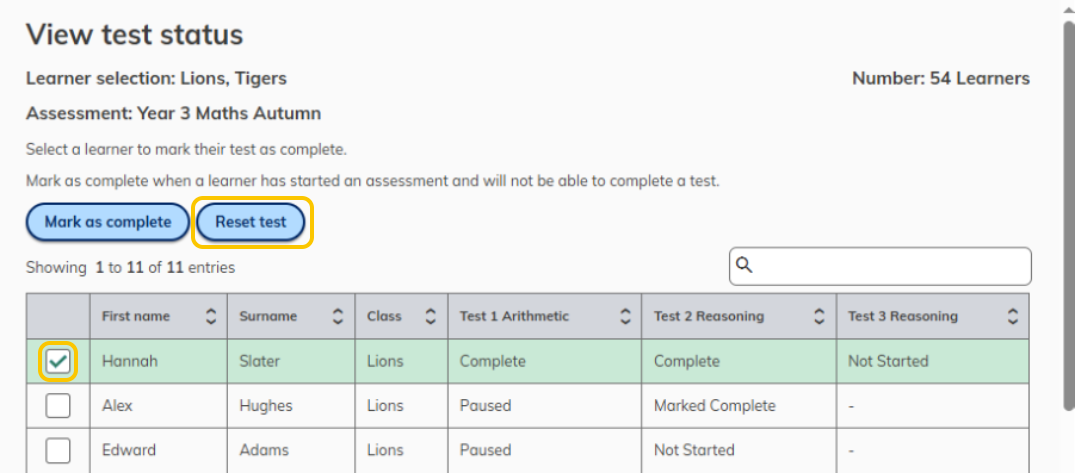Click Alex's Marked Complete status cell
This screenshot has height=473, width=1075.
pyautogui.click(x=738, y=406)
